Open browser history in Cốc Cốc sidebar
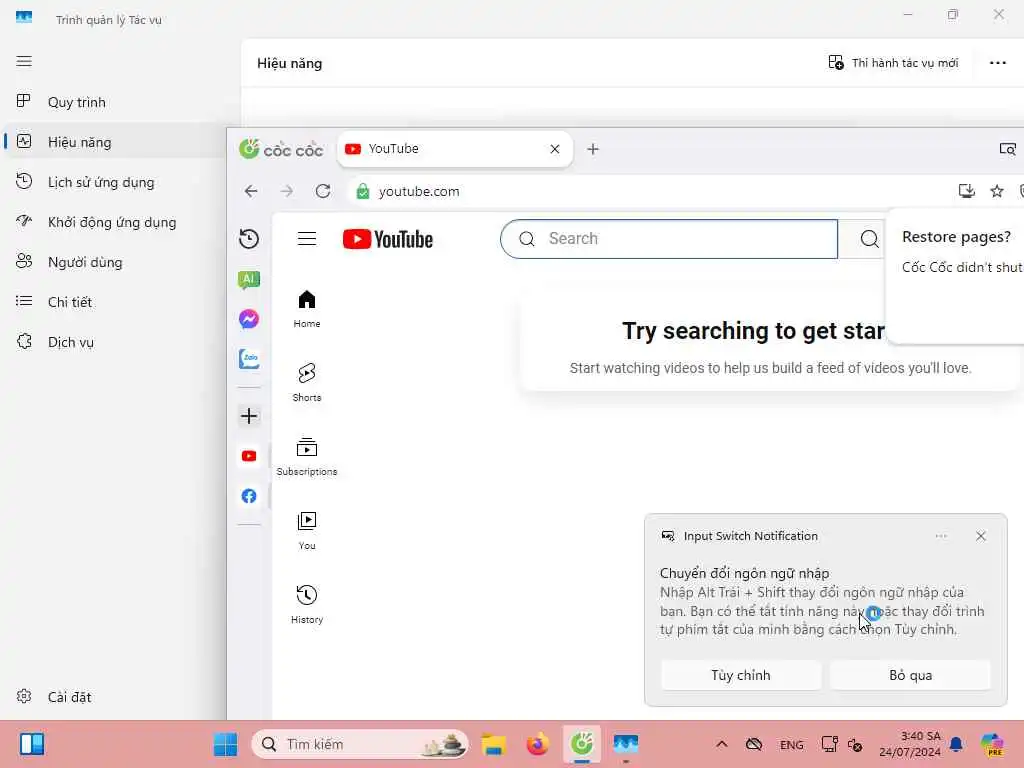The height and width of the screenshot is (768, 1024). tap(249, 239)
